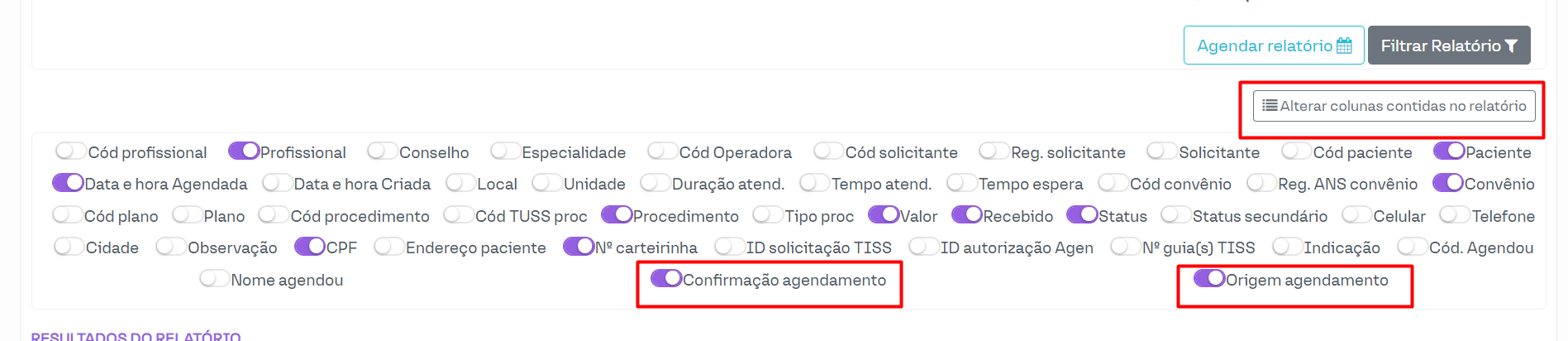
Task: Disable the Profissional column toggle
Action: (x=244, y=151)
